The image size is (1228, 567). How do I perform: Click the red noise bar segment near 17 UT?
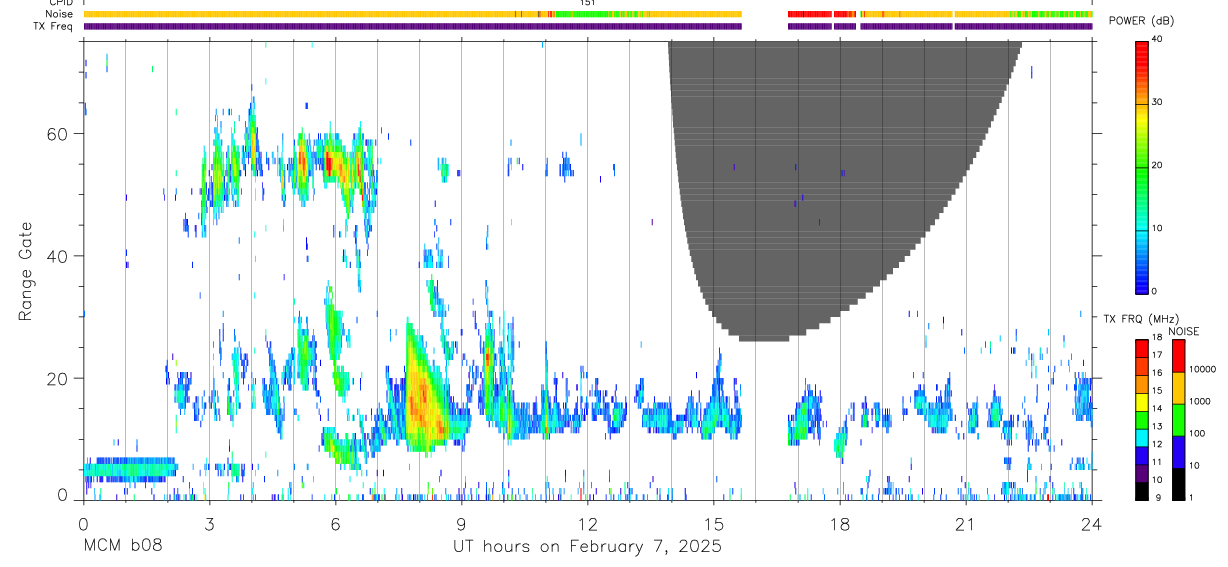[810, 14]
